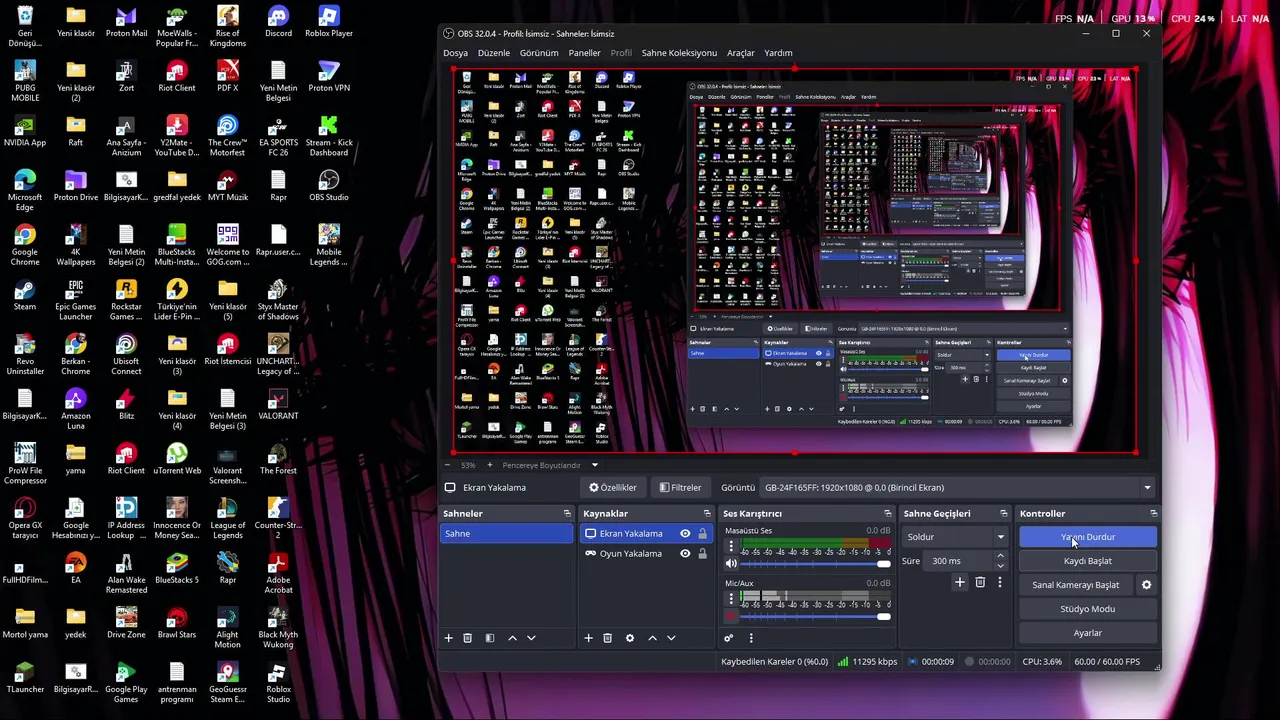Select the Sahne scene item
Screen dimensions: 1280x720
point(507,534)
